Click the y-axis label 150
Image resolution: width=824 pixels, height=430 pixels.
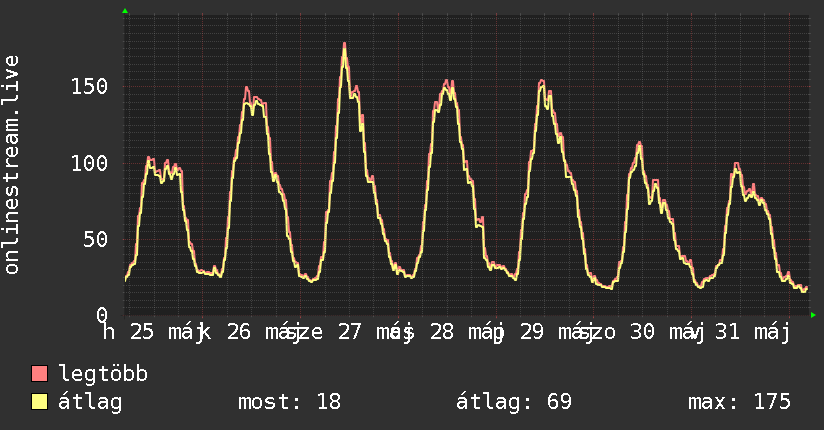89,86
